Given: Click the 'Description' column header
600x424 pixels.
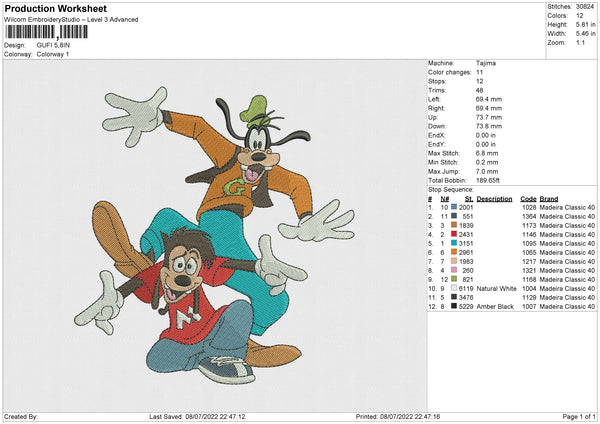Looking at the screenshot, I should point(494,199).
